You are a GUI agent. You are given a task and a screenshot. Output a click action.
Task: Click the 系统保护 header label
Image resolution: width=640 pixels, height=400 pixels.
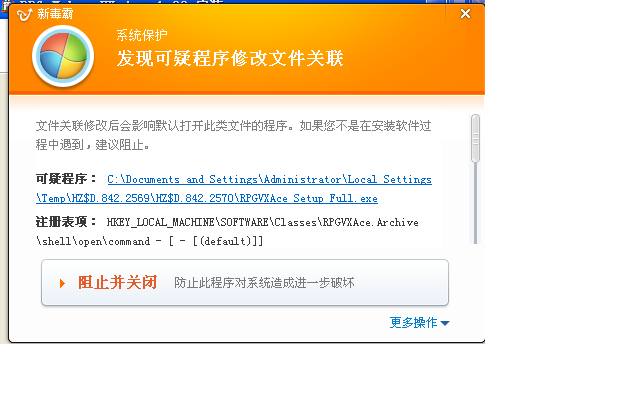pos(142,35)
